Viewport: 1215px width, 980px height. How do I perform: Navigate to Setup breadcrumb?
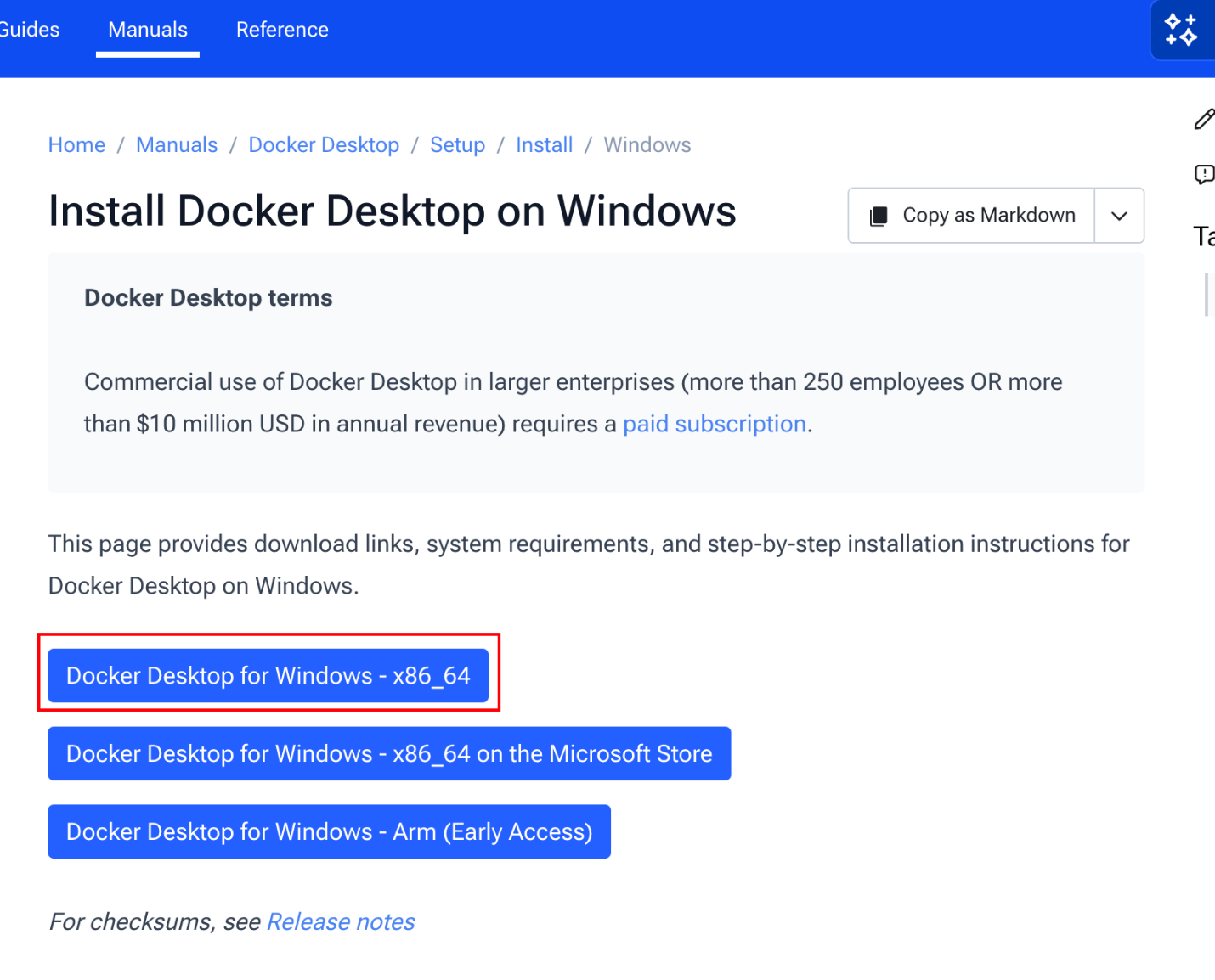click(x=457, y=145)
